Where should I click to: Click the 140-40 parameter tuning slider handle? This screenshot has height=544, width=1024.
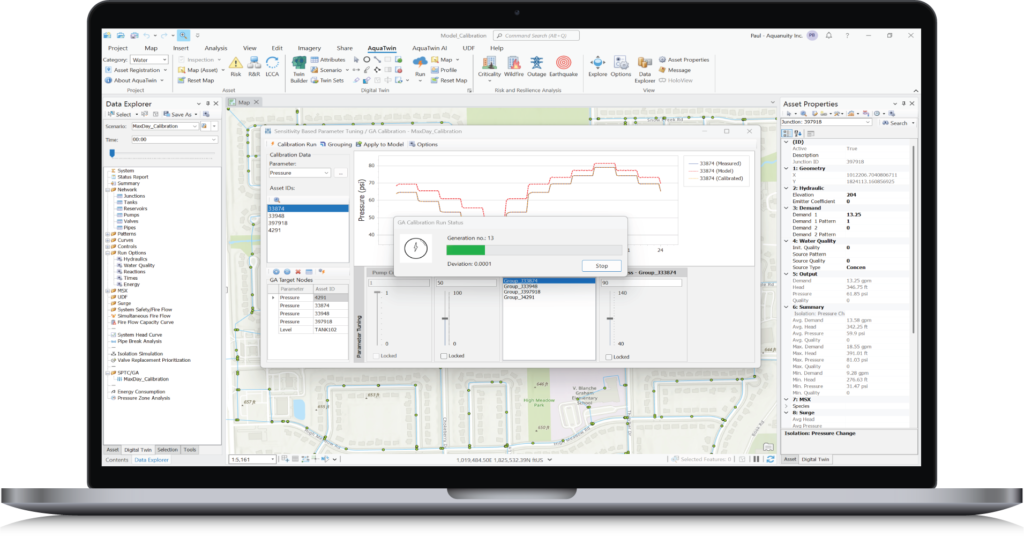click(x=610, y=319)
